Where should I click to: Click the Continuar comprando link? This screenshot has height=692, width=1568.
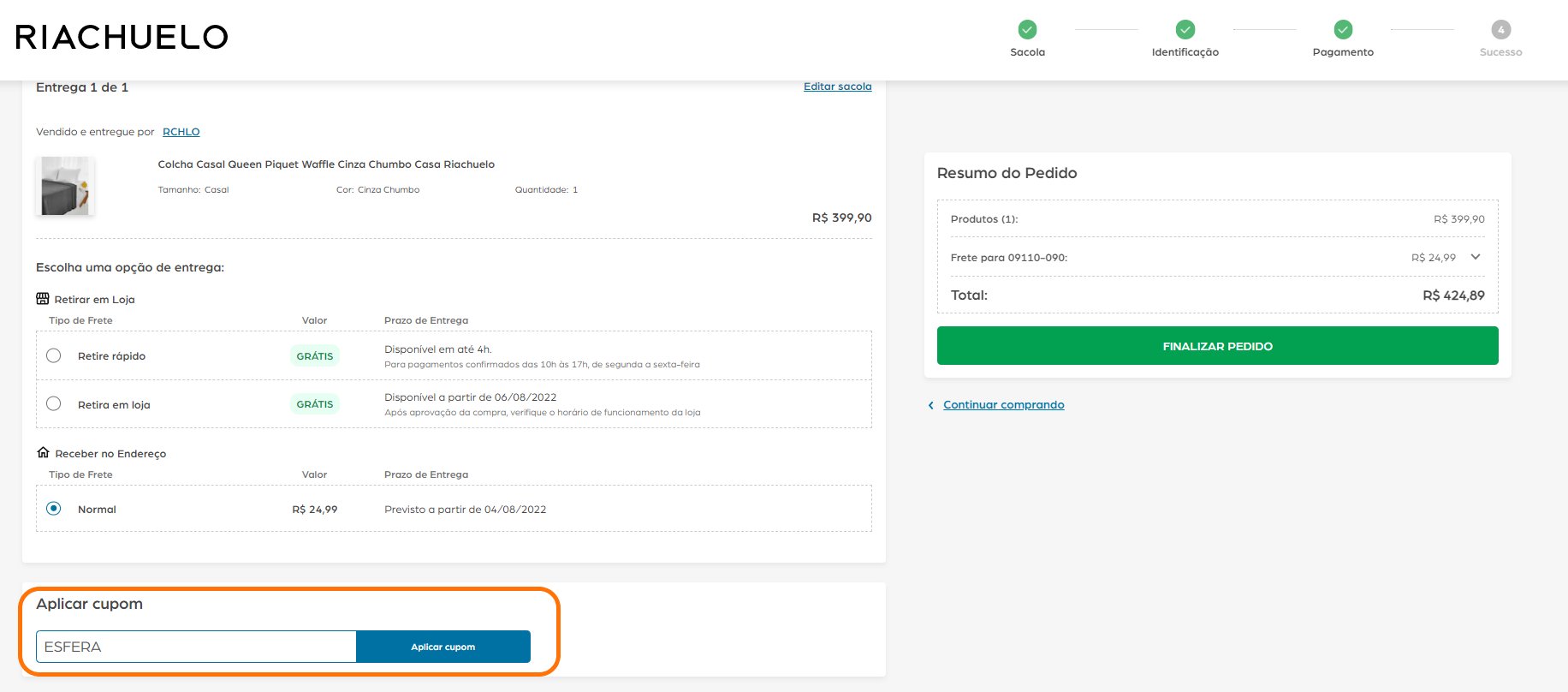1003,405
